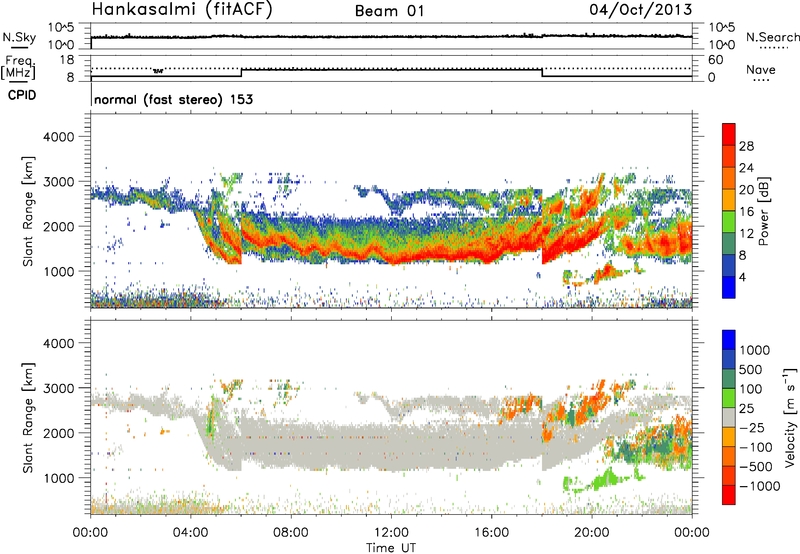Click the Velocity [m s-1] colorbar title

coord(790,417)
